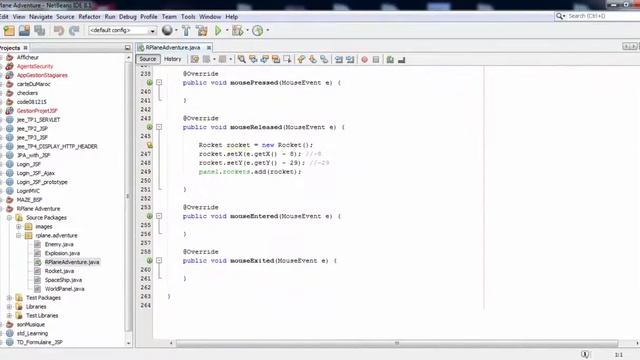Select SpaceShip.java in project tree
640x360 pixels.
click(63, 280)
